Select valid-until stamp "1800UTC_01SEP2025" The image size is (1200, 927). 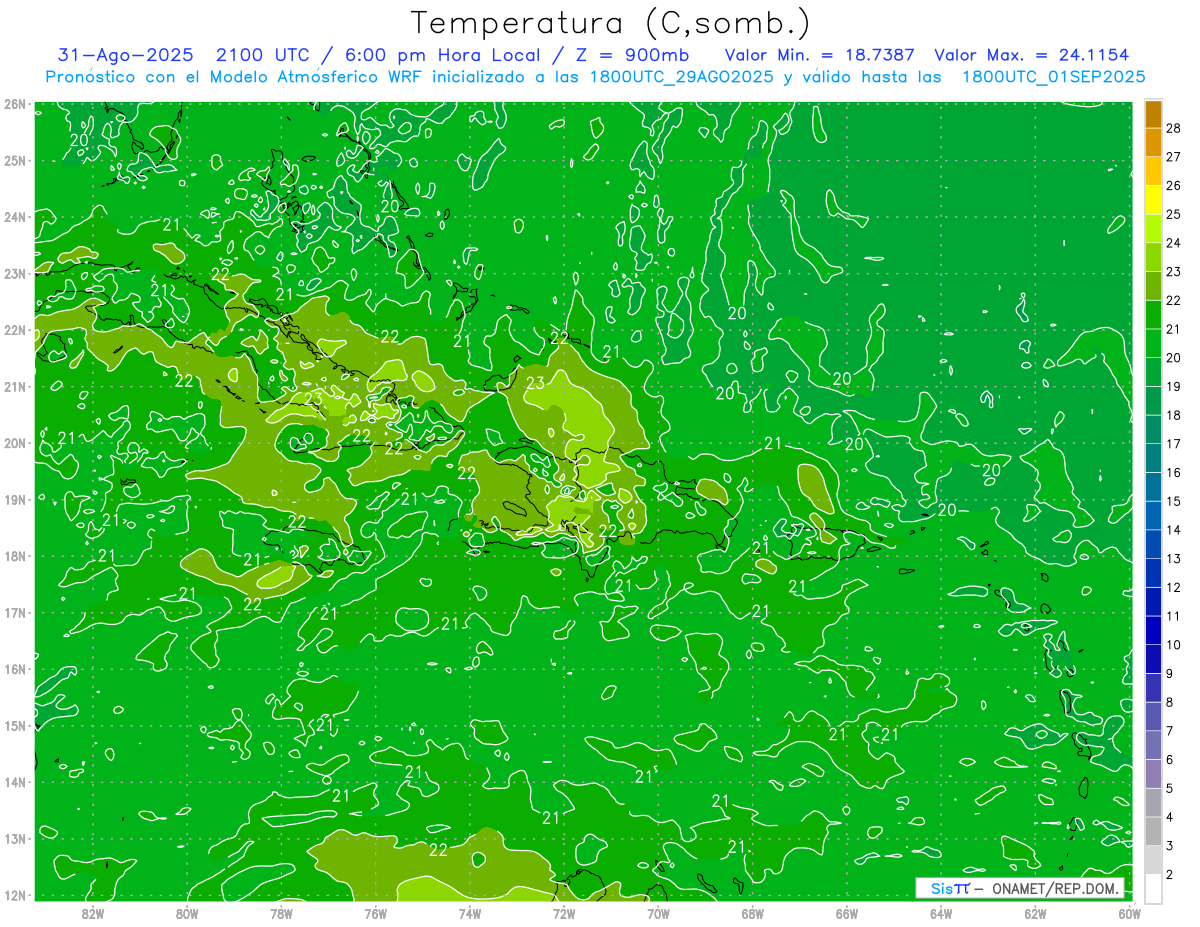1053,77
